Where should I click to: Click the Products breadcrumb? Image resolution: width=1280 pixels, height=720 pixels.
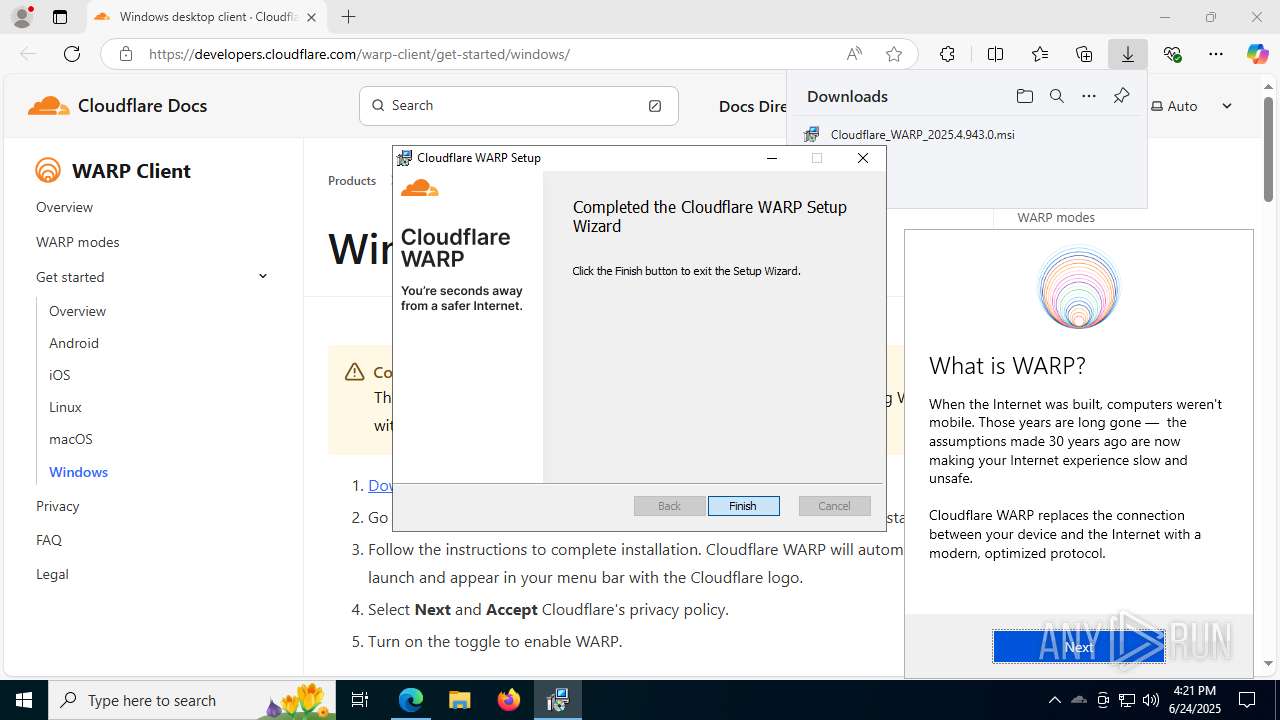(352, 181)
